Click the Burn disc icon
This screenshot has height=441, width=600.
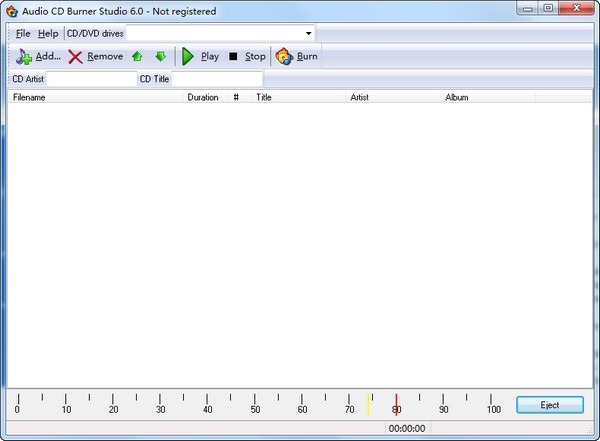click(284, 57)
